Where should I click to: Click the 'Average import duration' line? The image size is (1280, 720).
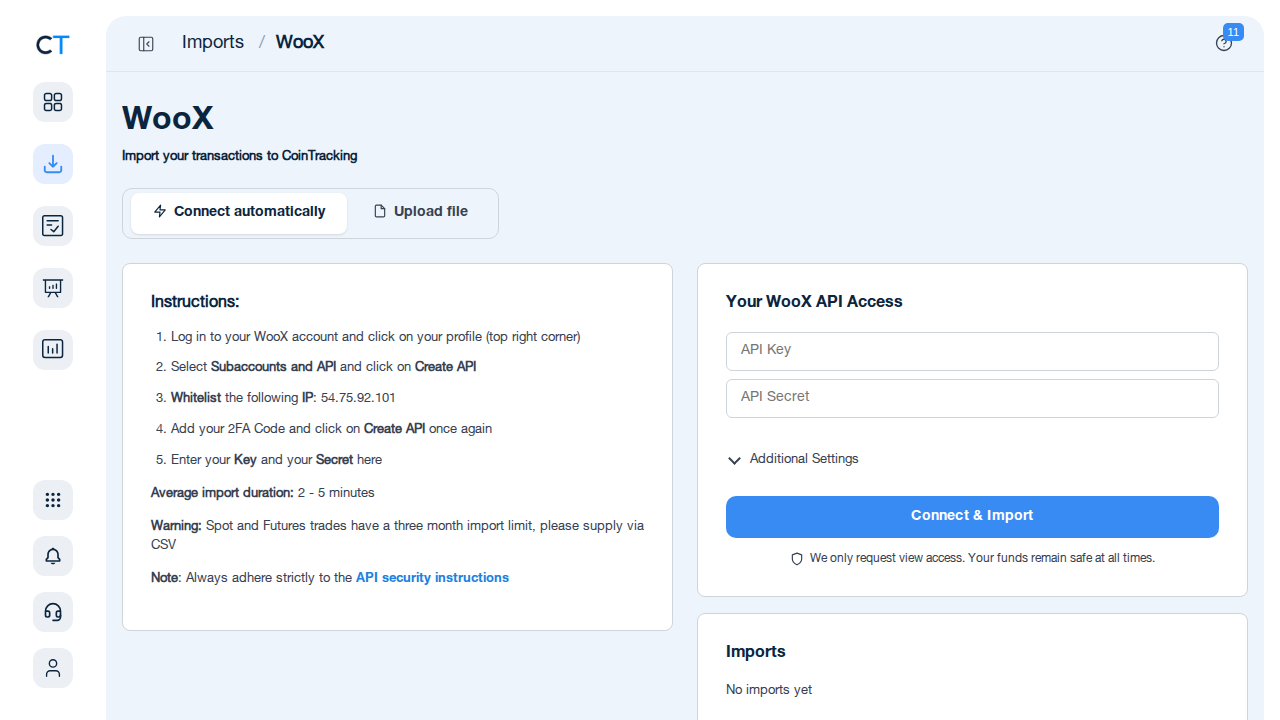tap(263, 493)
